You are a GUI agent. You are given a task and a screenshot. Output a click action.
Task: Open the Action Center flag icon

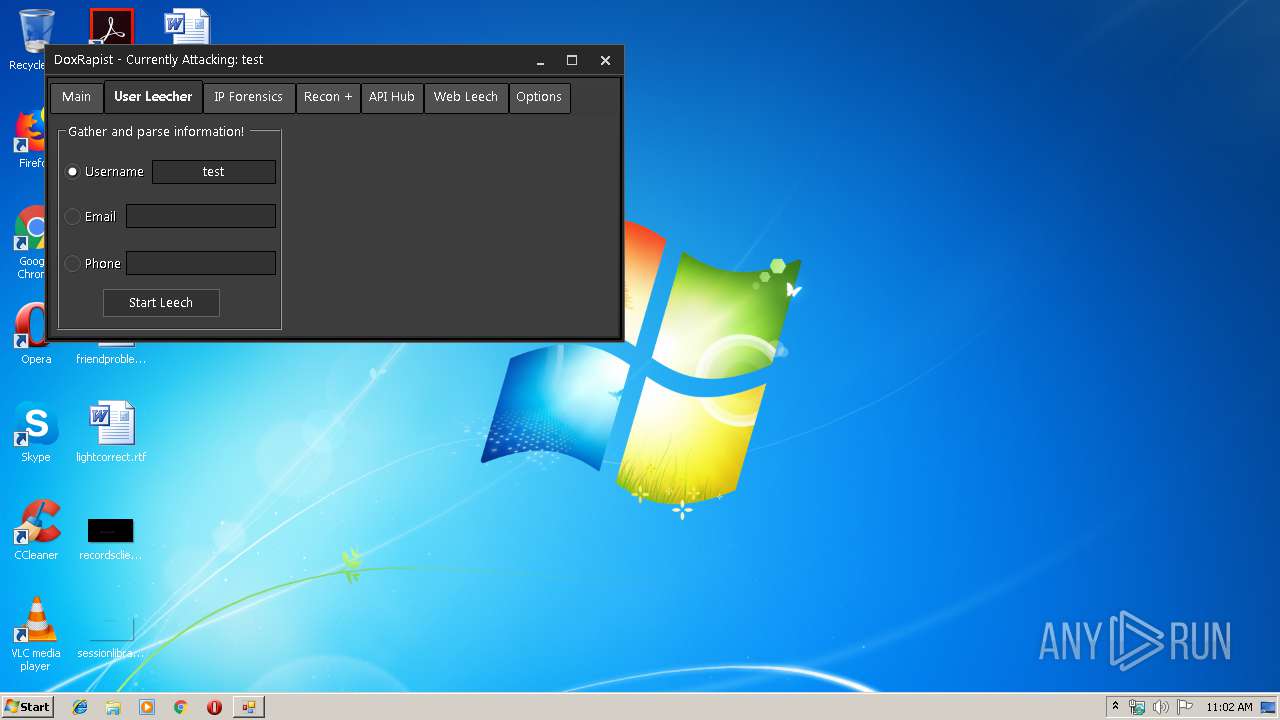1185,707
